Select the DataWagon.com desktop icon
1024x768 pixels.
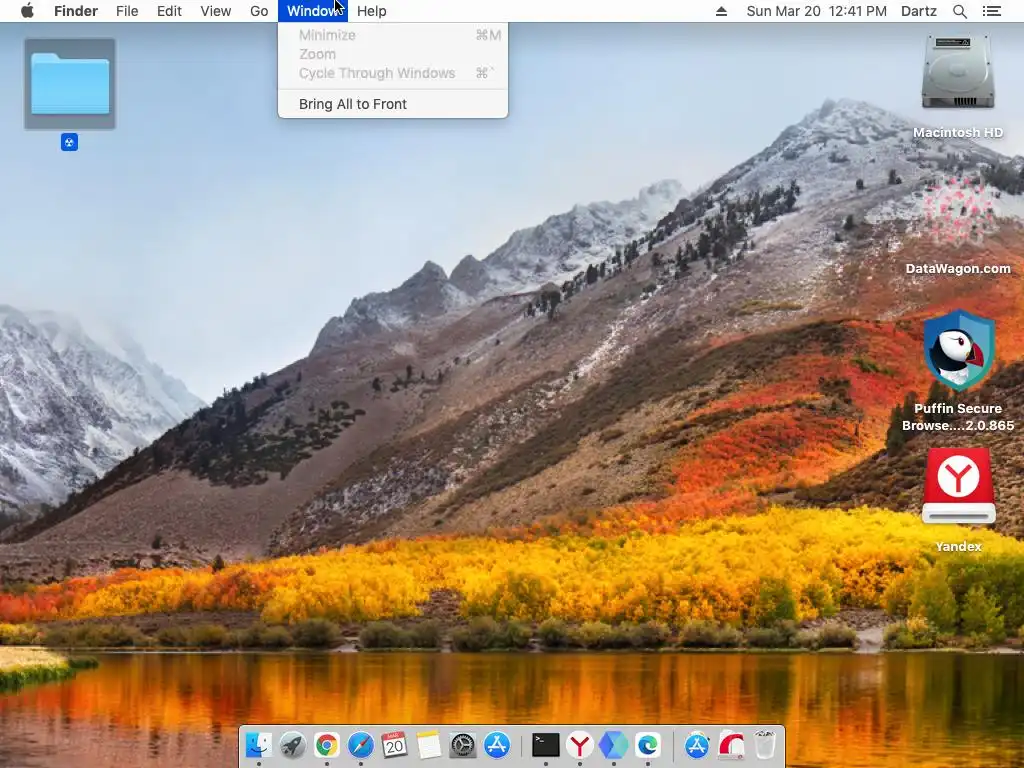pyautogui.click(x=958, y=212)
